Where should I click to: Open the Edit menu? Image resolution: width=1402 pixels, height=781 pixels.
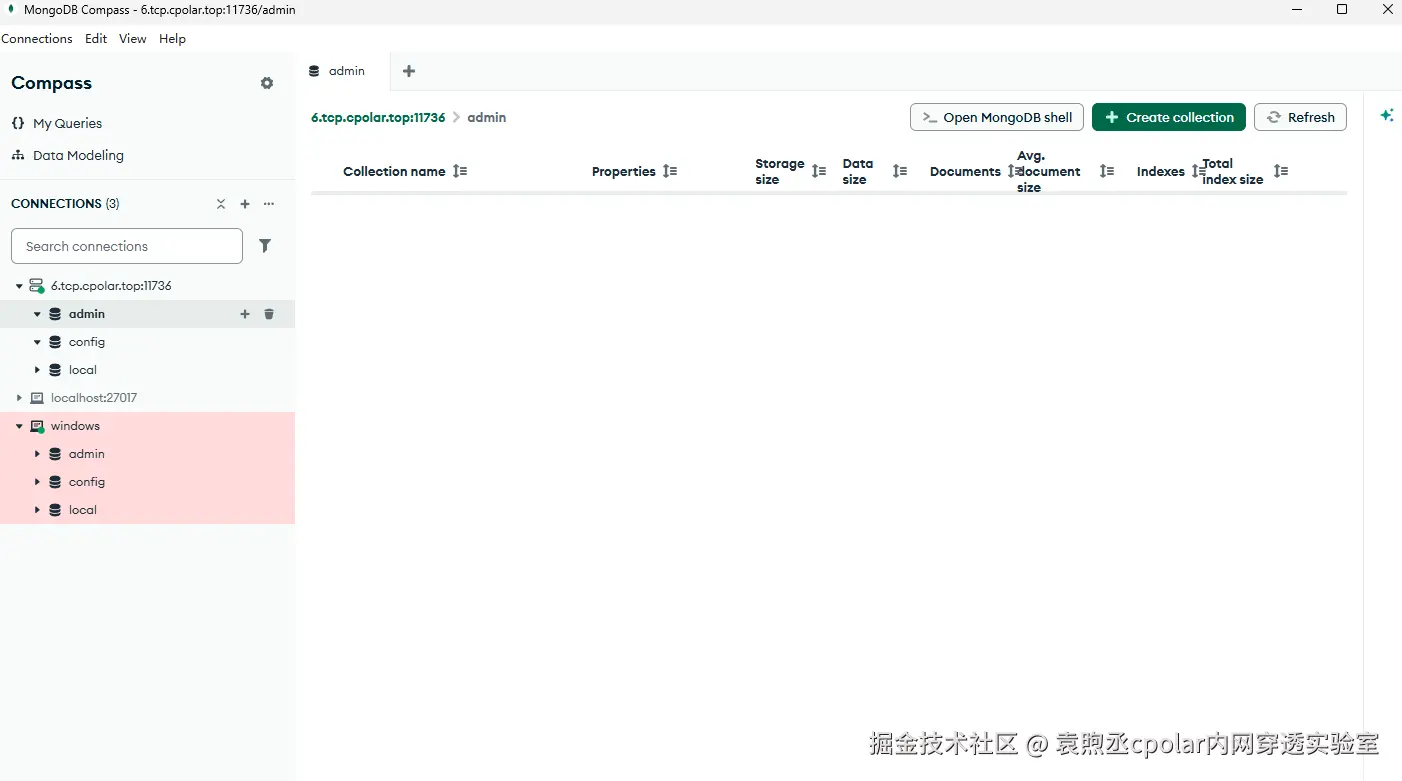tap(96, 39)
